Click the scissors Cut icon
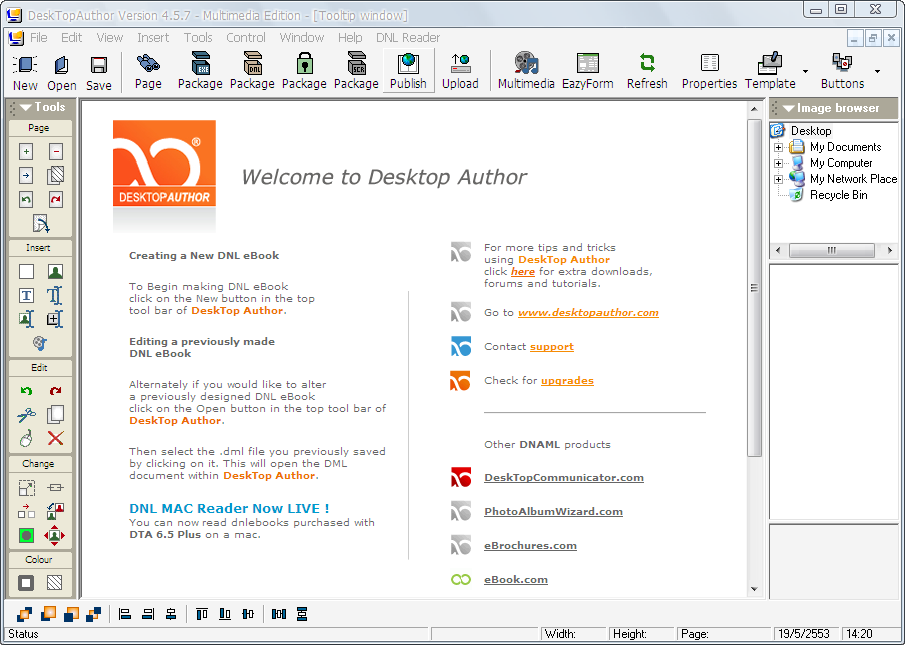Image resolution: width=905 pixels, height=645 pixels. pyautogui.click(x=26, y=415)
